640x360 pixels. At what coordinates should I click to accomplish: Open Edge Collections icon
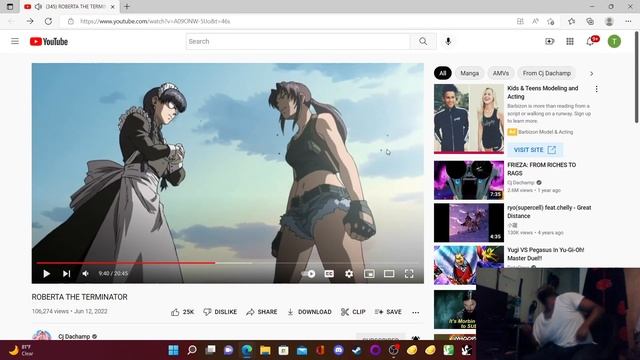pos(590,21)
